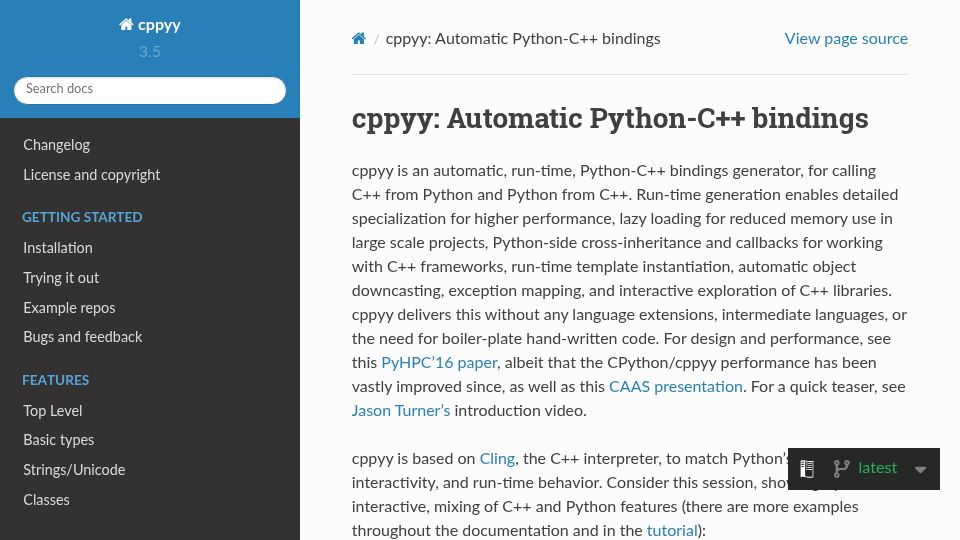Expand the latest version dropdown arrow
This screenshot has width=960, height=540.
[920, 470]
